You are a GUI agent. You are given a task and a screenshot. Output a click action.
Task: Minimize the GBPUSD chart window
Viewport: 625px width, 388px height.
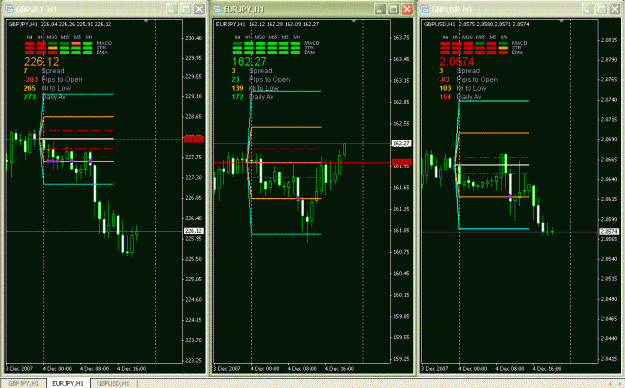(588, 9)
